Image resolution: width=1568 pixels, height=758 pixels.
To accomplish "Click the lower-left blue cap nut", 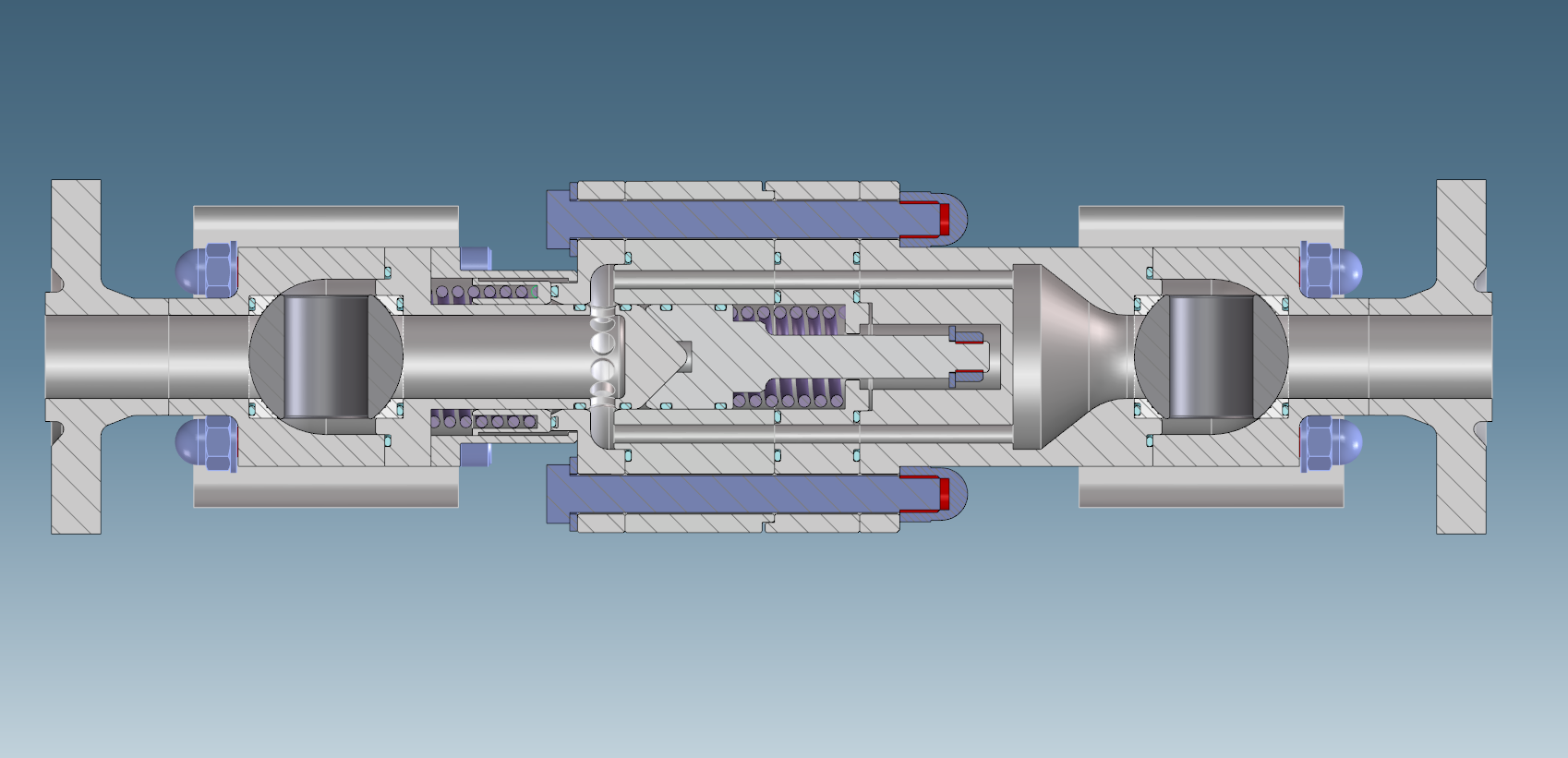I will tap(206, 444).
